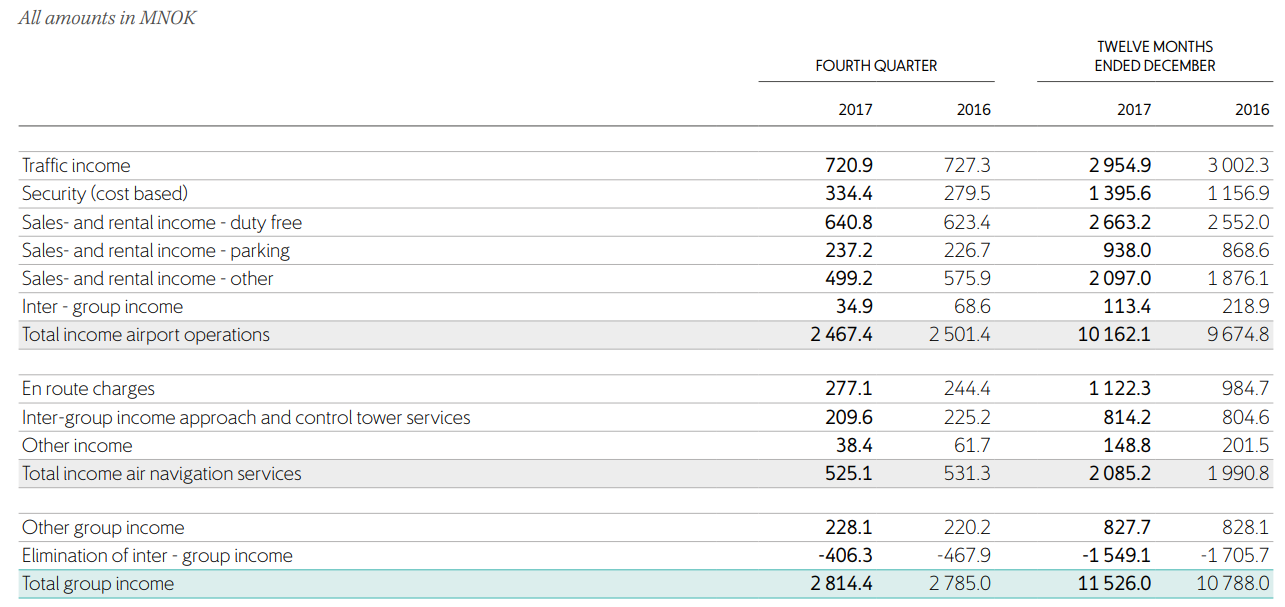
Task: Click the en route charges value 277.1
Action: pos(848,389)
